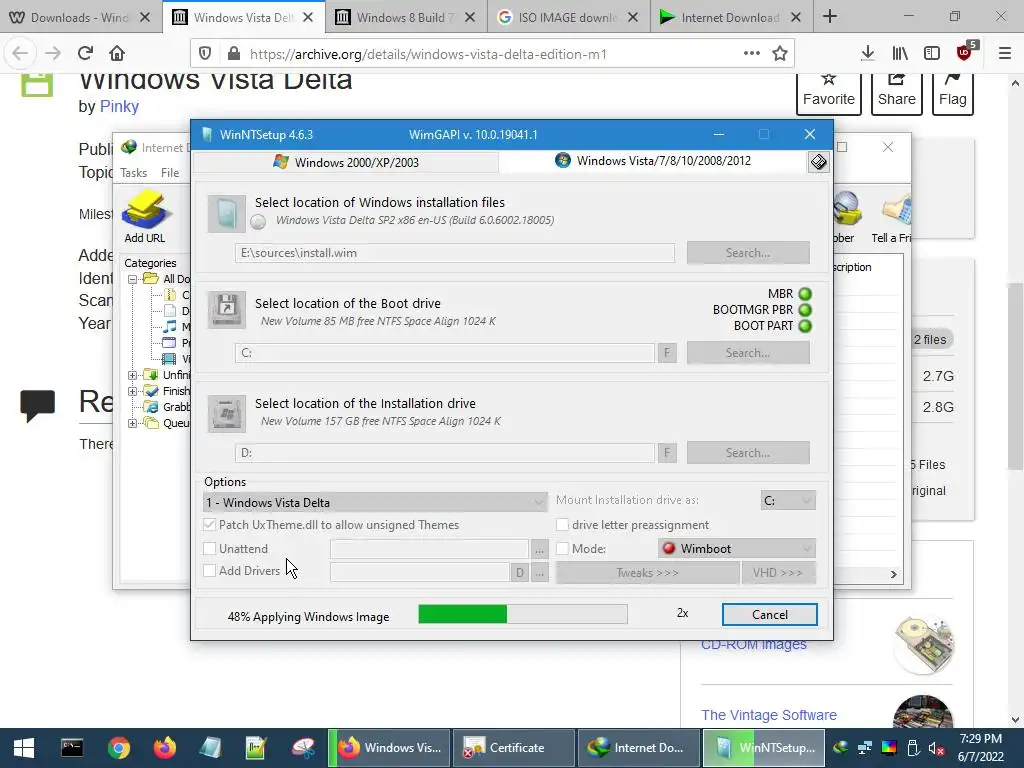The image size is (1024, 768).
Task: Click Share button on archive page
Action: click(x=897, y=94)
